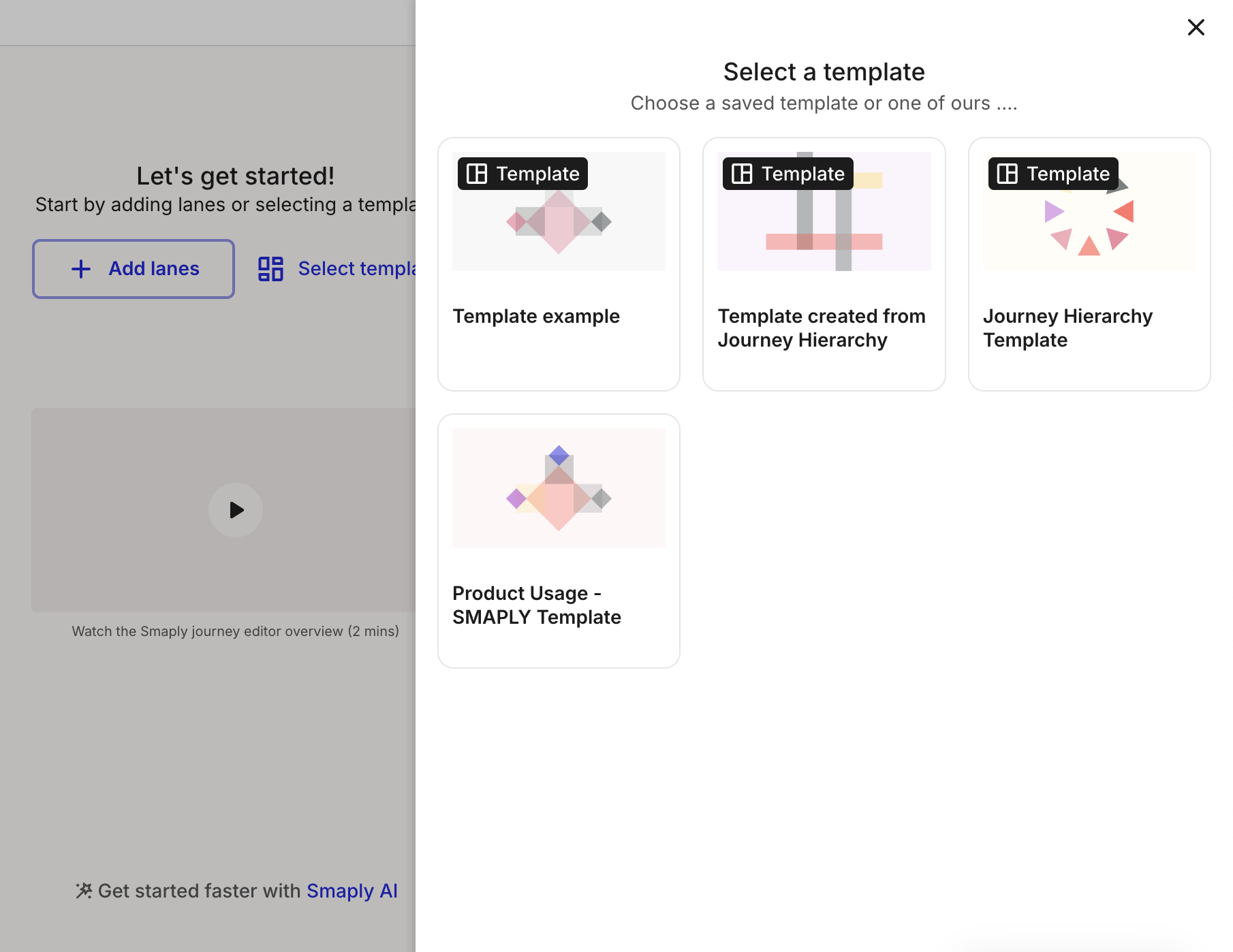Close the Select a template panel

coord(1196,27)
